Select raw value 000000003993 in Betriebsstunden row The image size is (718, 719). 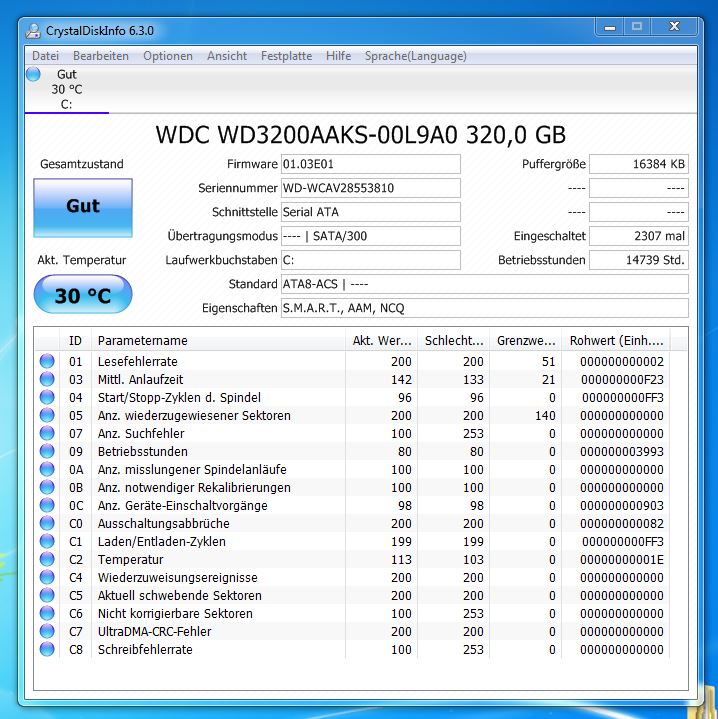[622, 451]
